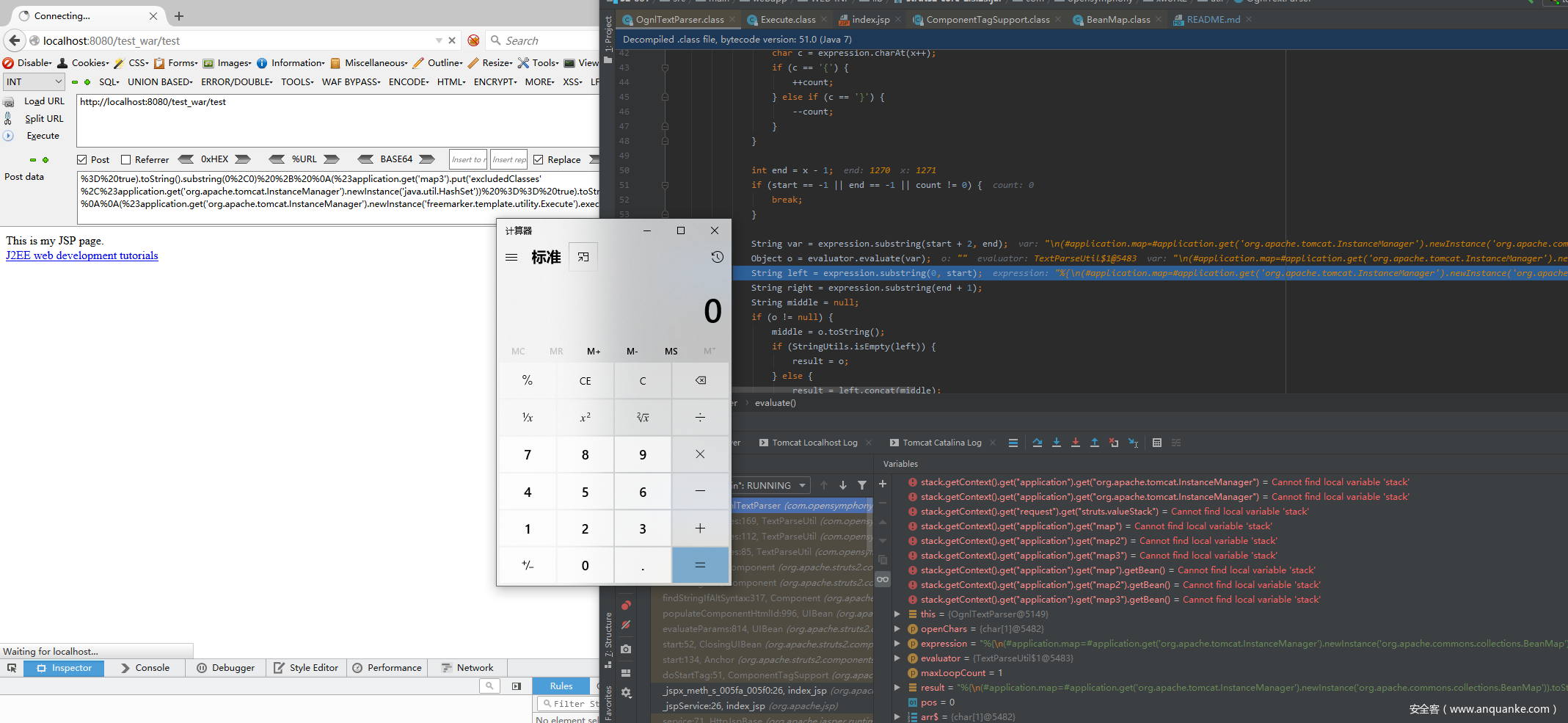
Task: Expand openChars variable node
Action: click(x=897, y=629)
